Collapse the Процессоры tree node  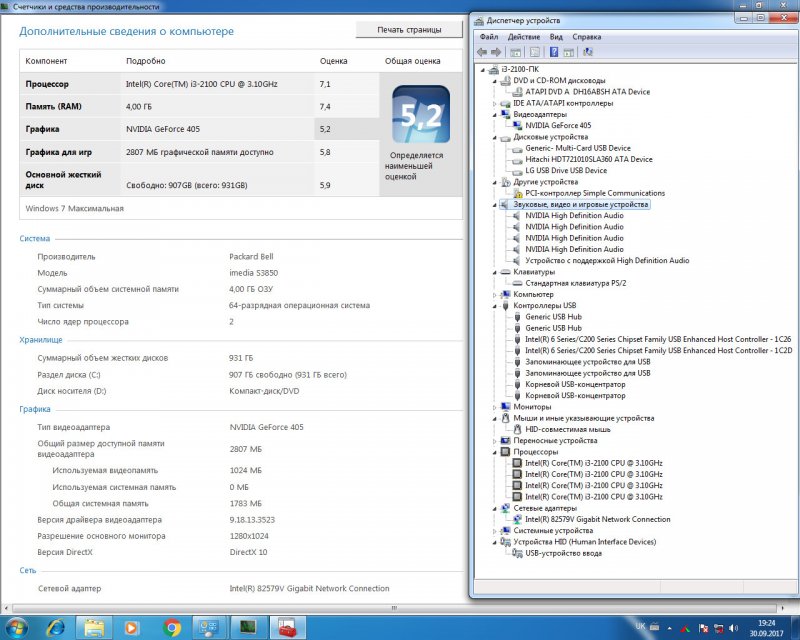[495, 452]
